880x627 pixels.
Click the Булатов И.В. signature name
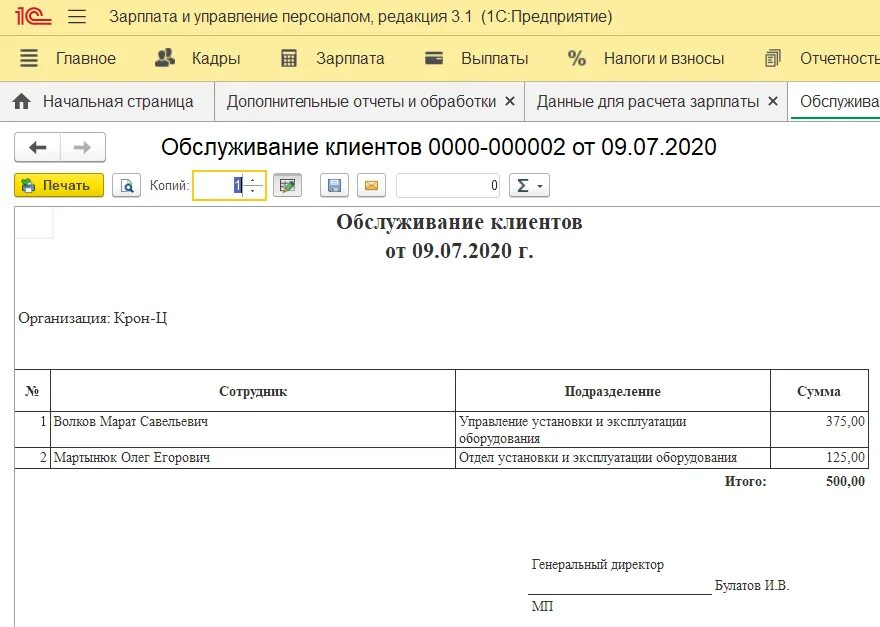752,585
